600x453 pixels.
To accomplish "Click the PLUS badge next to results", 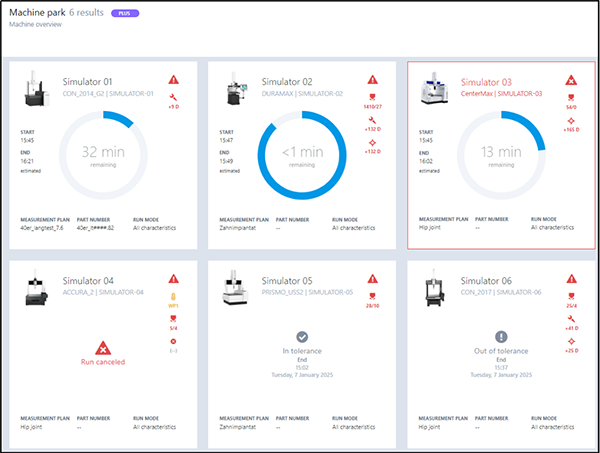I will [153, 12].
